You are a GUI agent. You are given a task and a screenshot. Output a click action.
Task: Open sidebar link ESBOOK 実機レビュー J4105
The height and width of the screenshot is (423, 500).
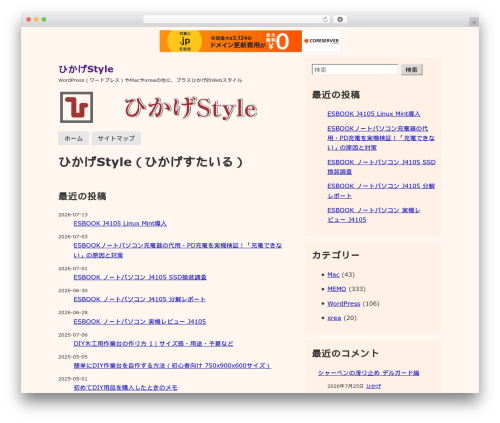[374, 215]
